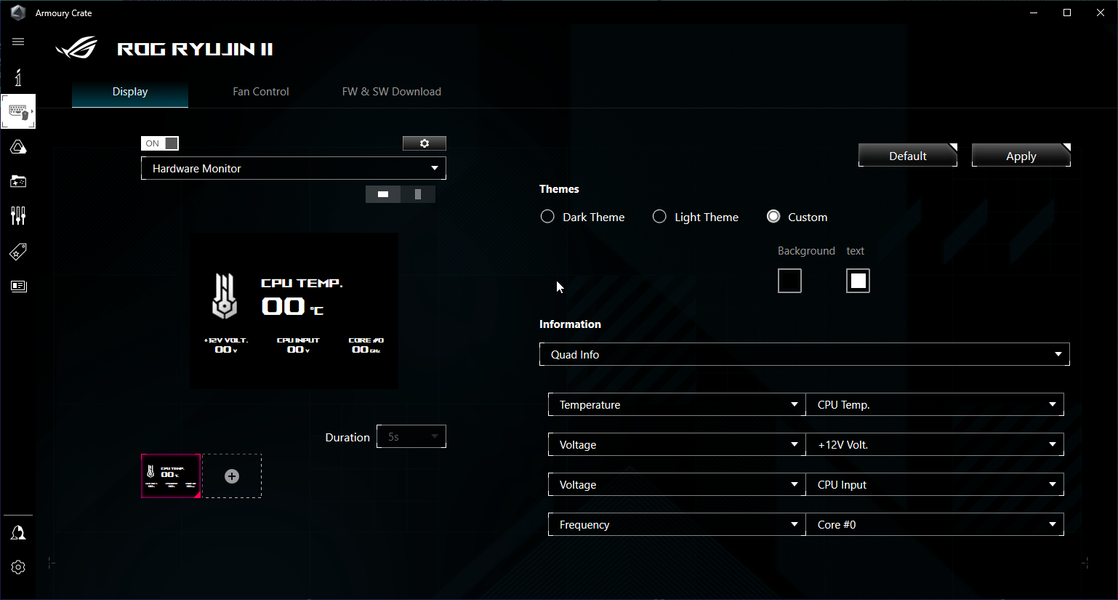The image size is (1118, 600).
Task: Select vertical display orientation icon
Action: (418, 194)
